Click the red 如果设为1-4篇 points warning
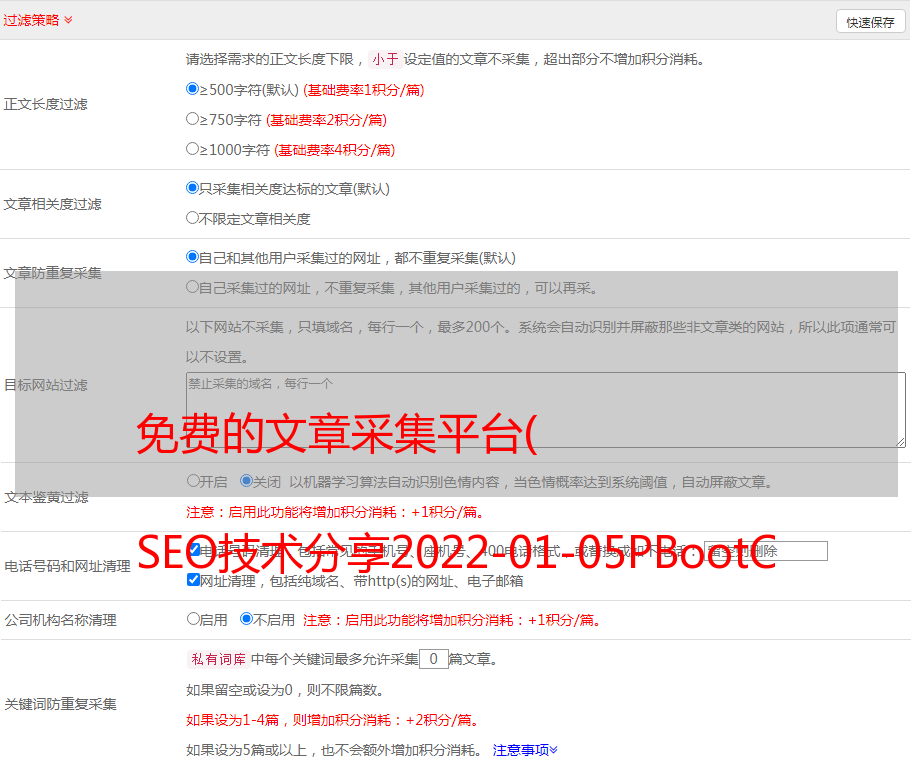 333,720
